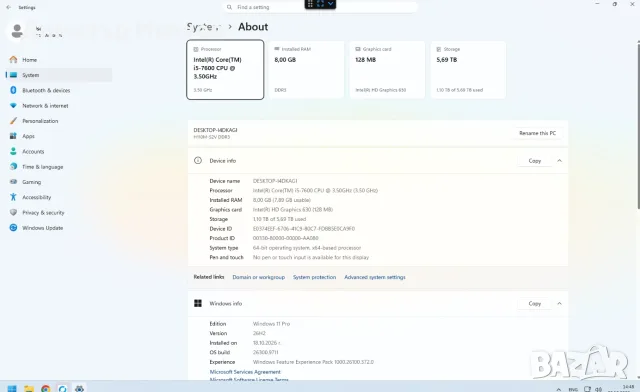
Task: Open System protection link
Action: 314,277
